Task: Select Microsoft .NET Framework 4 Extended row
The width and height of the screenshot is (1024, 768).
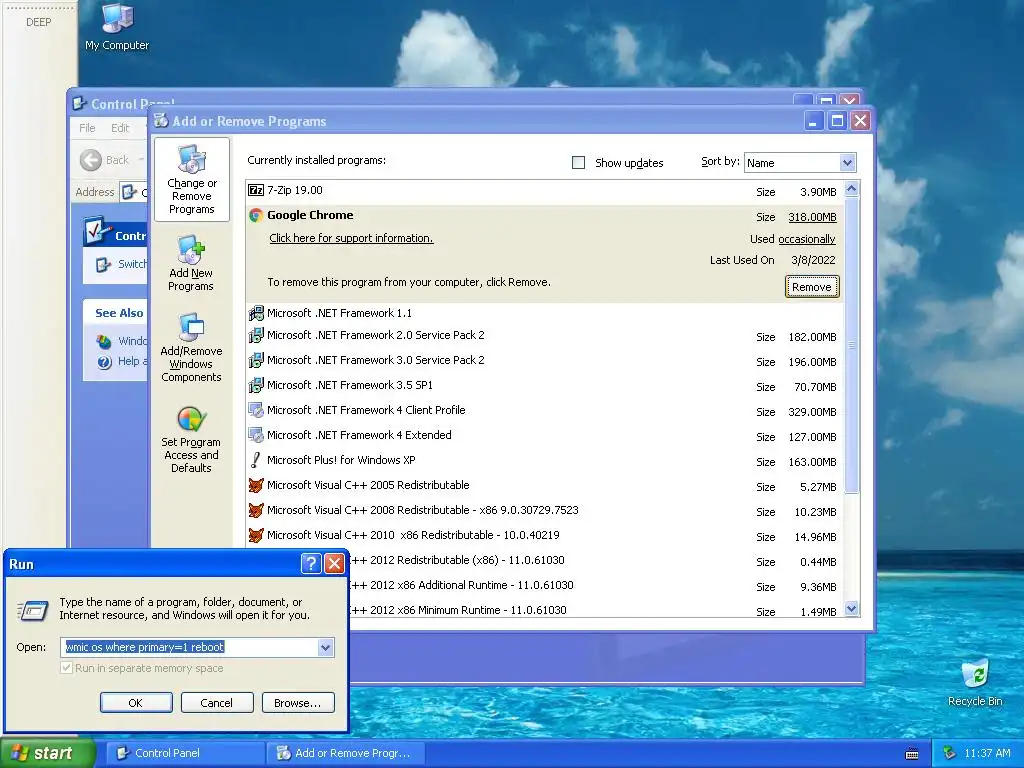Action: [x=543, y=436]
